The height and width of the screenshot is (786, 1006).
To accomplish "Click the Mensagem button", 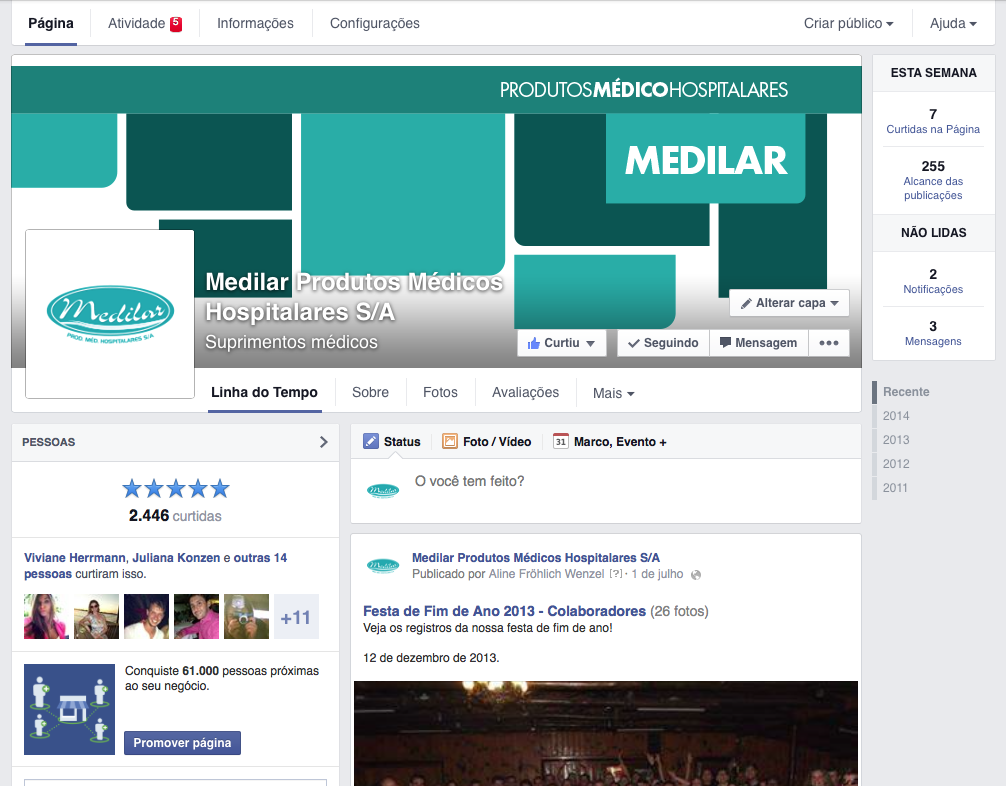I will coord(759,343).
